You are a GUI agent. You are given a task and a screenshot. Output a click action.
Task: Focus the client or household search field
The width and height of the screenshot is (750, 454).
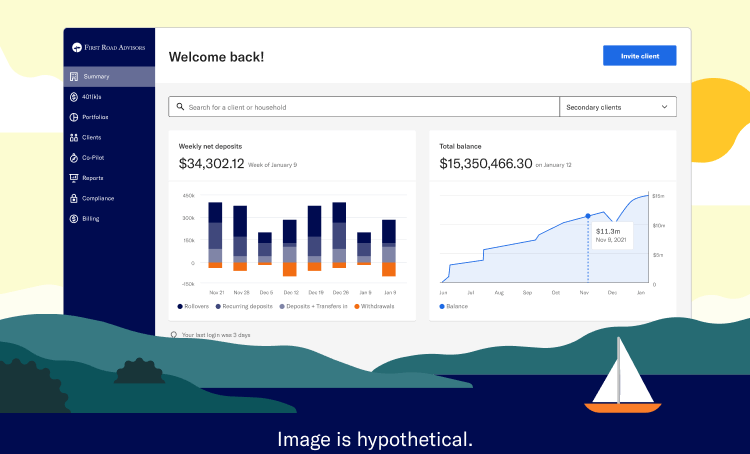point(364,107)
